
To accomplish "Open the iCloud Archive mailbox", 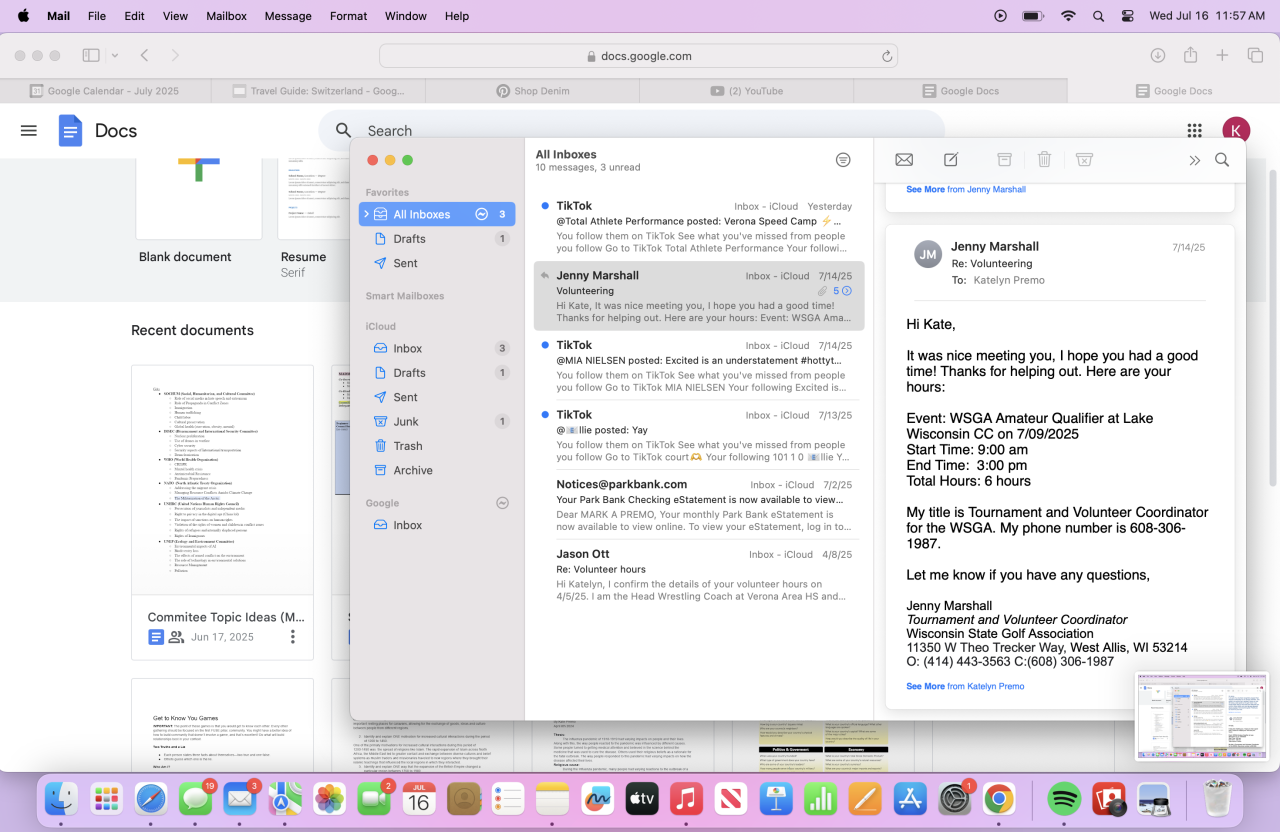I will [x=437, y=470].
